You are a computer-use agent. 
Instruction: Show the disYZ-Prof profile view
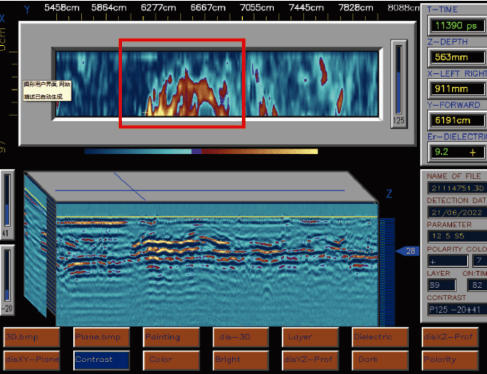pyautogui.click(x=310, y=360)
